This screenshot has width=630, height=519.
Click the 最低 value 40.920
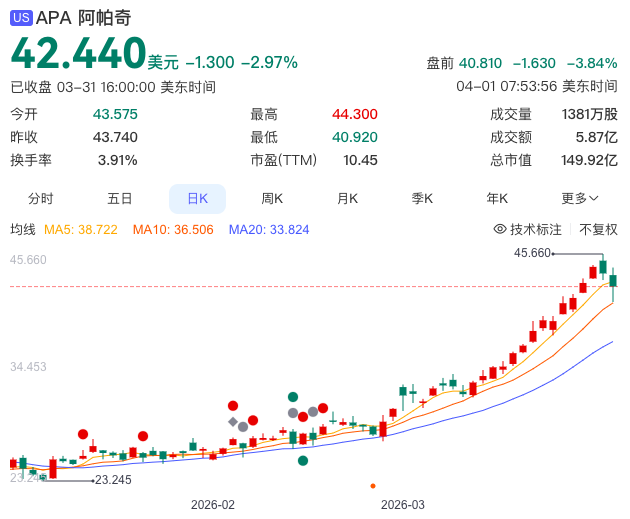tap(355, 137)
